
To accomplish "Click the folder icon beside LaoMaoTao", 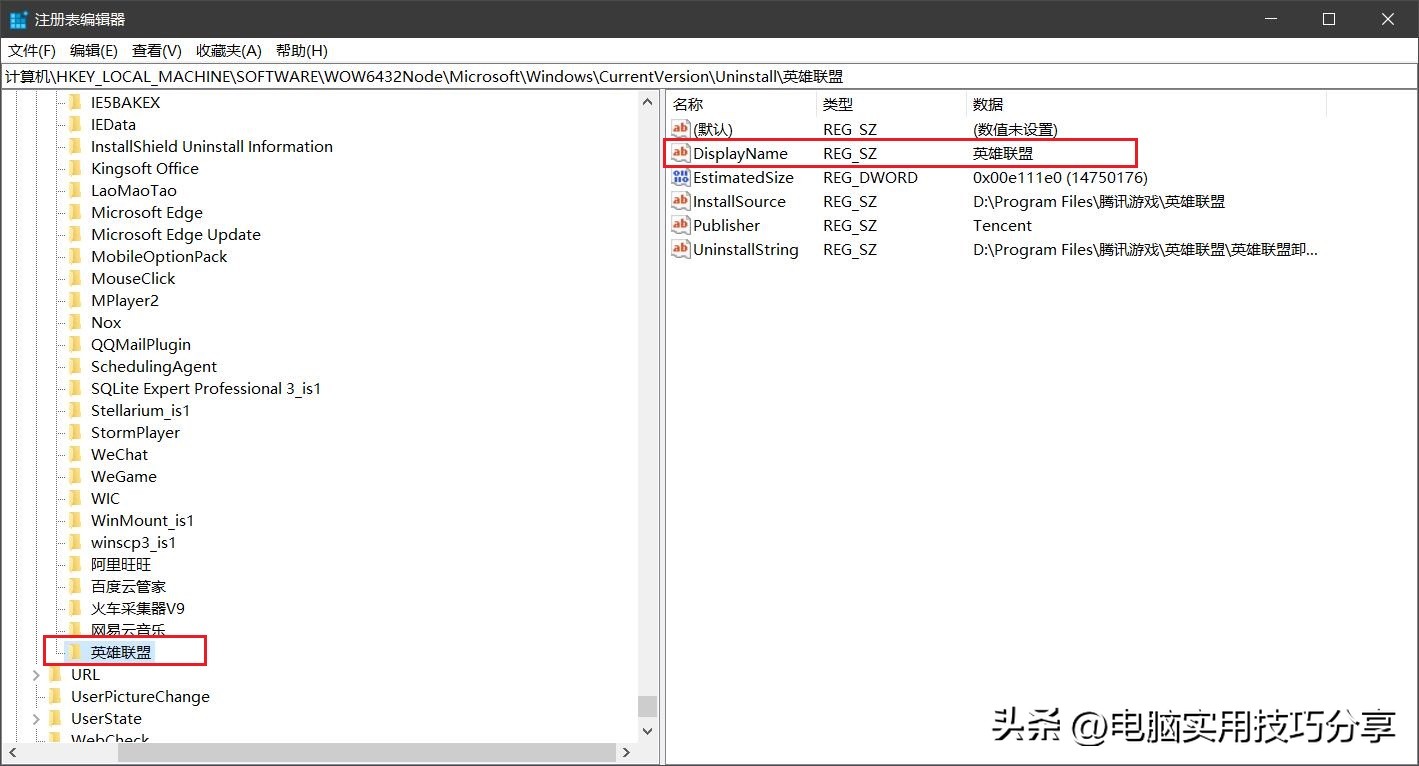I will [x=74, y=190].
